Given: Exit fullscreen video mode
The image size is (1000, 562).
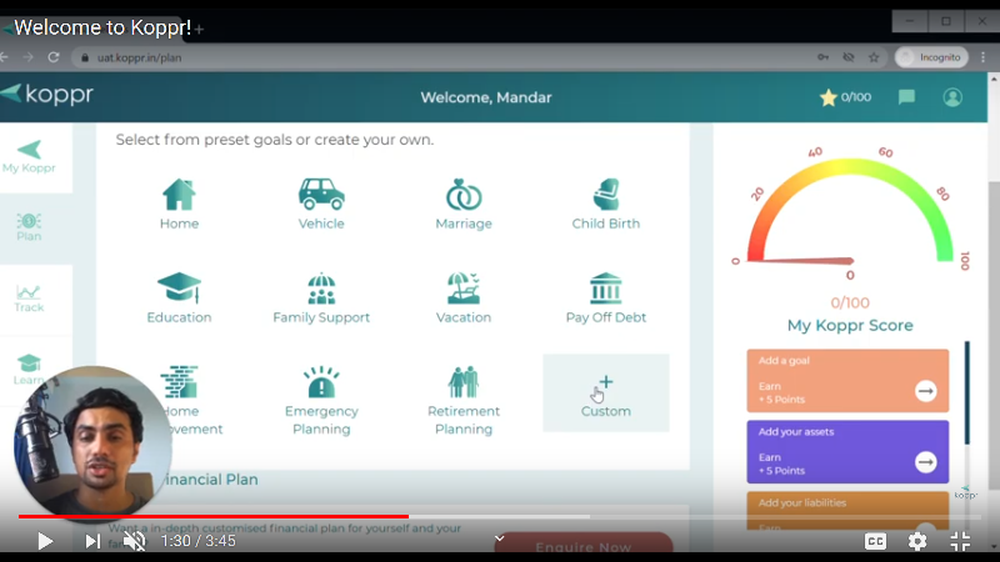Looking at the screenshot, I should [x=960, y=542].
